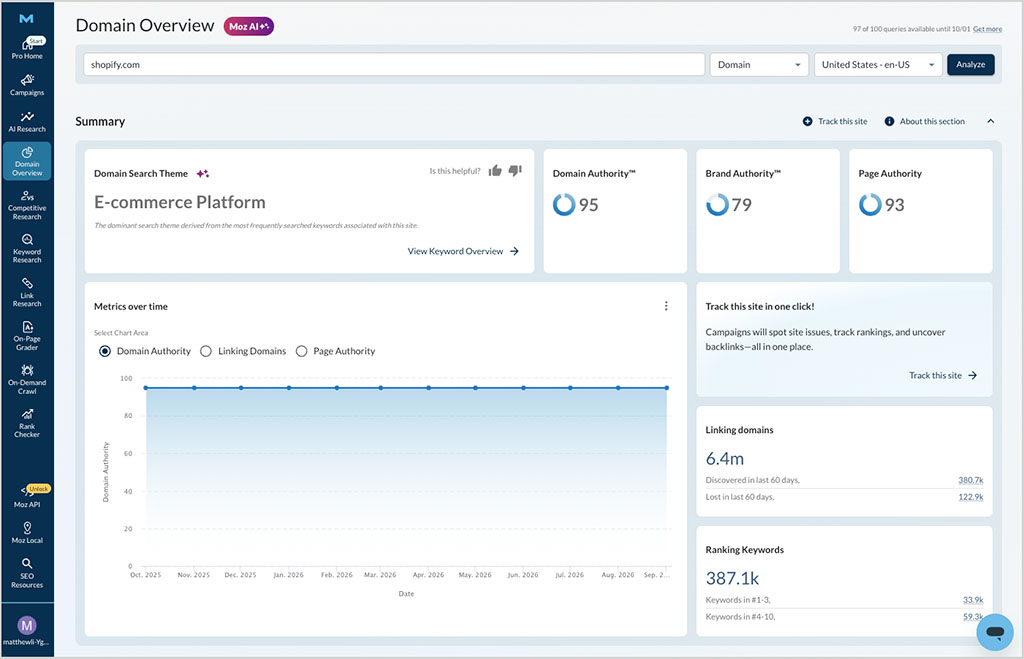1024x659 pixels.
Task: Click the plus icon beside Track this site
Action: click(807, 121)
